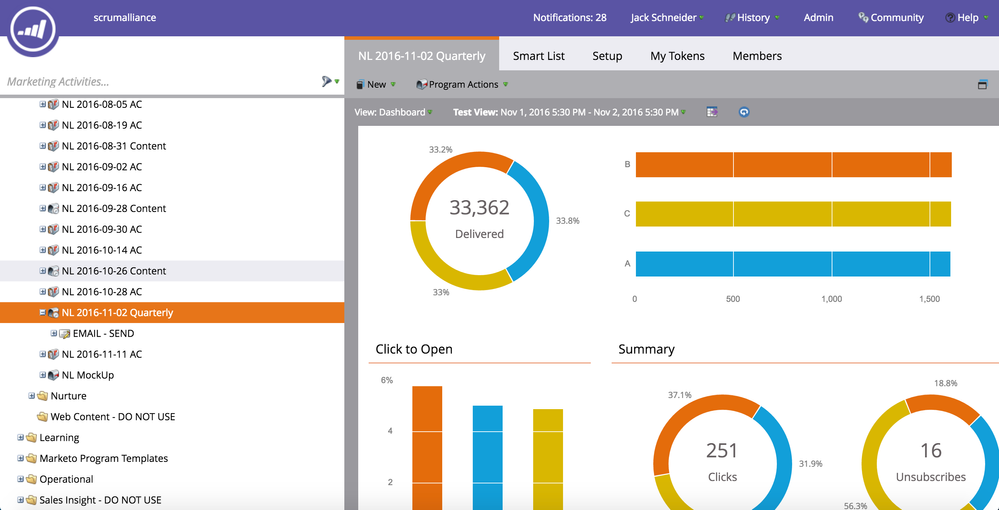999x510 pixels.
Task: Click the calendar view icon beside Test View
Action: [x=712, y=112]
